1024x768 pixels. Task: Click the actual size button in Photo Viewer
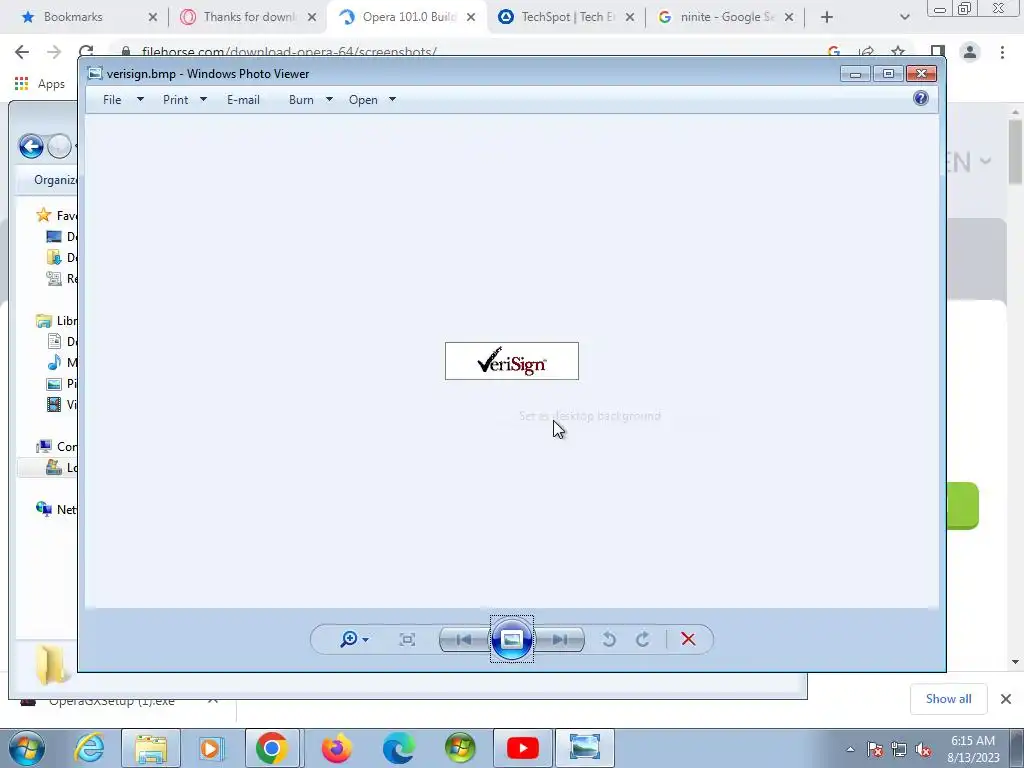[x=407, y=639]
